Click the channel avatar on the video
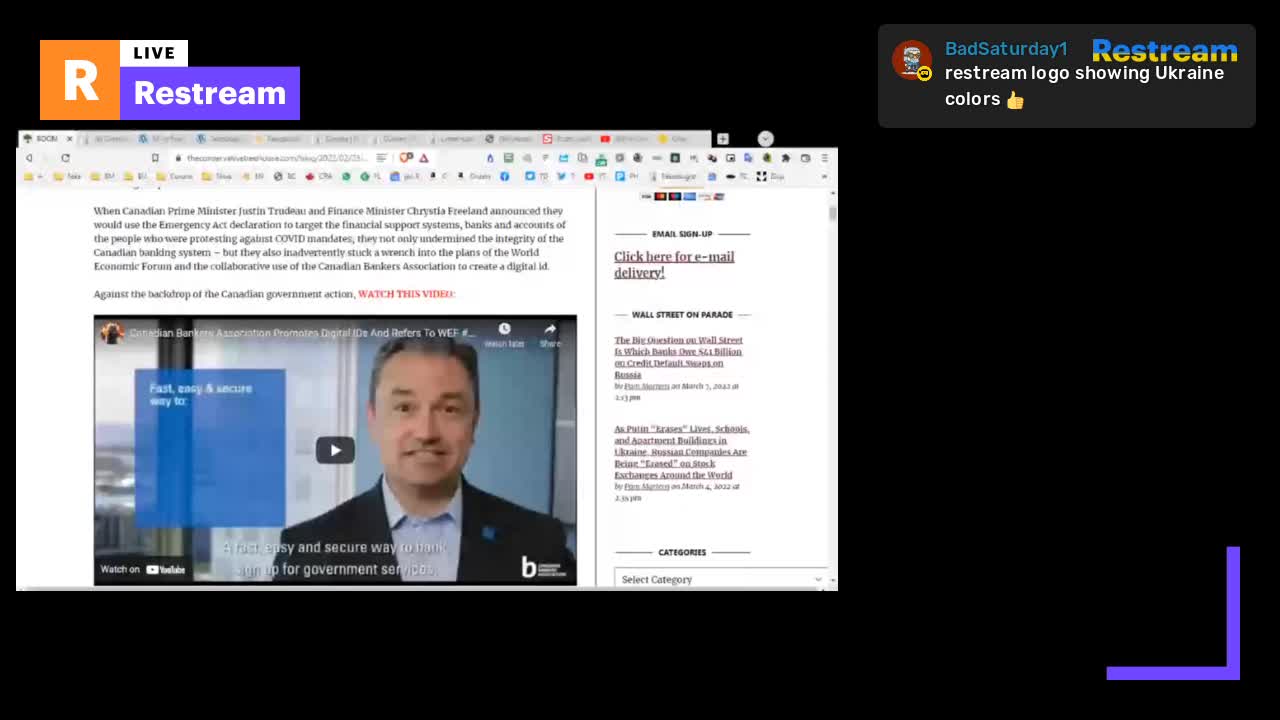This screenshot has width=1280, height=720. 112,332
